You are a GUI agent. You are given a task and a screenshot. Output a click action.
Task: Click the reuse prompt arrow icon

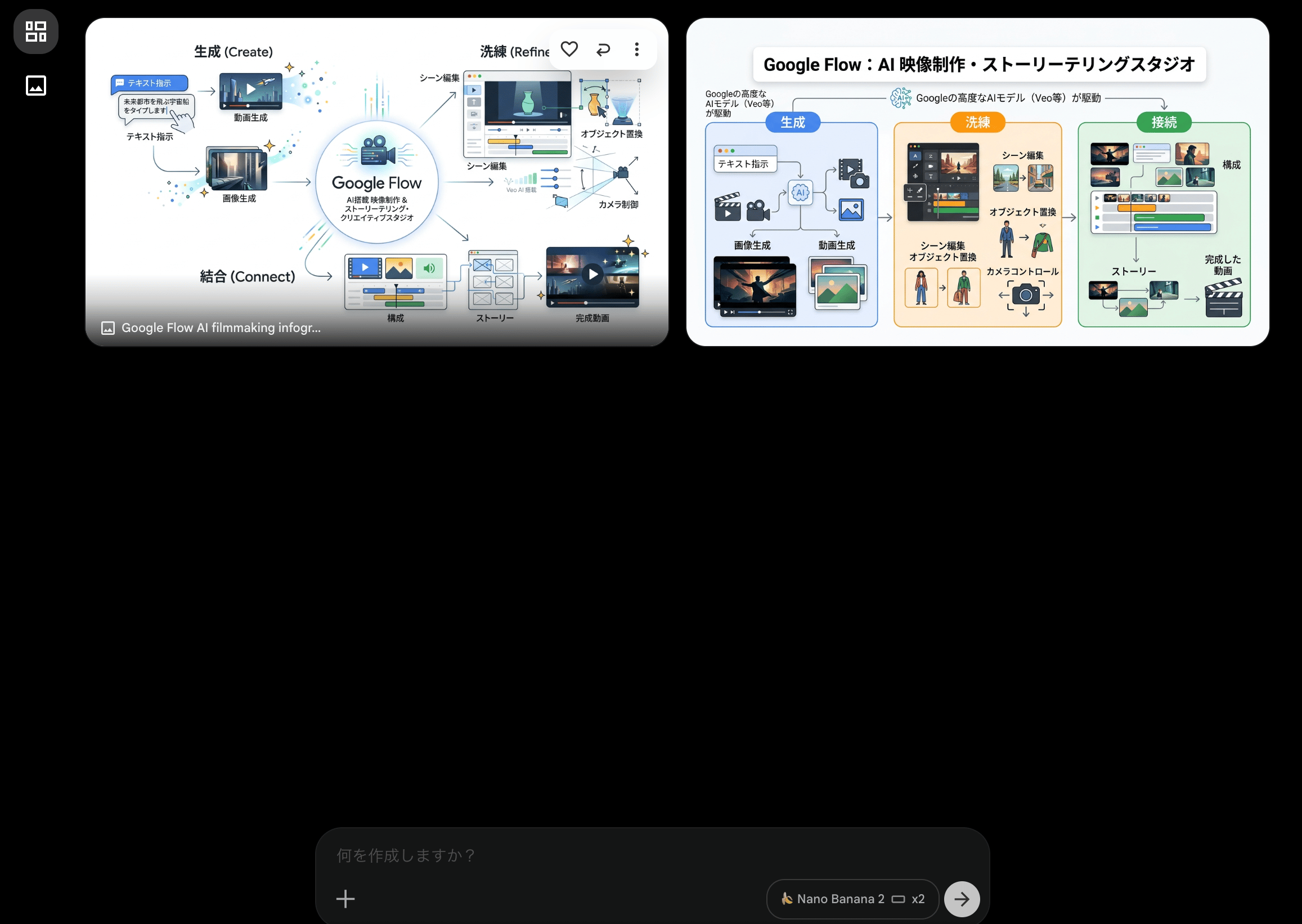pos(603,50)
